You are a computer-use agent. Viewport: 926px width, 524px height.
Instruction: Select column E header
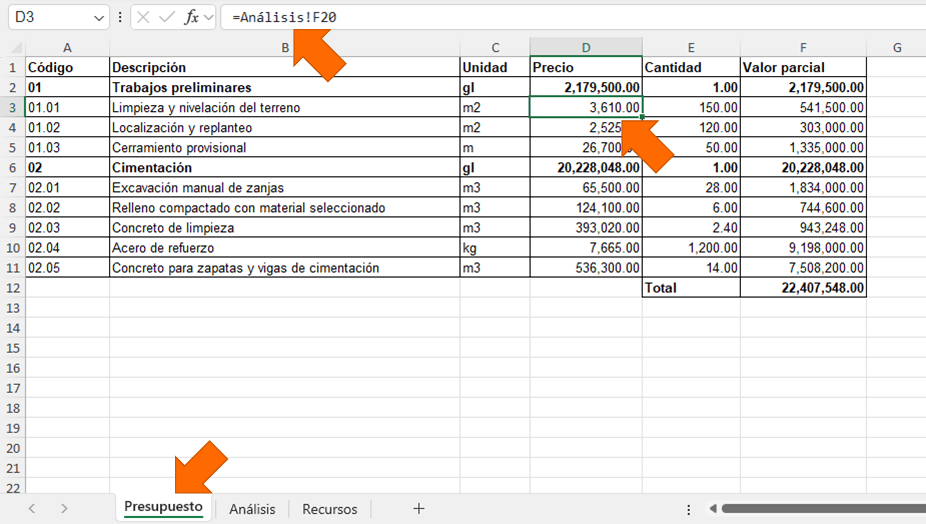691,48
